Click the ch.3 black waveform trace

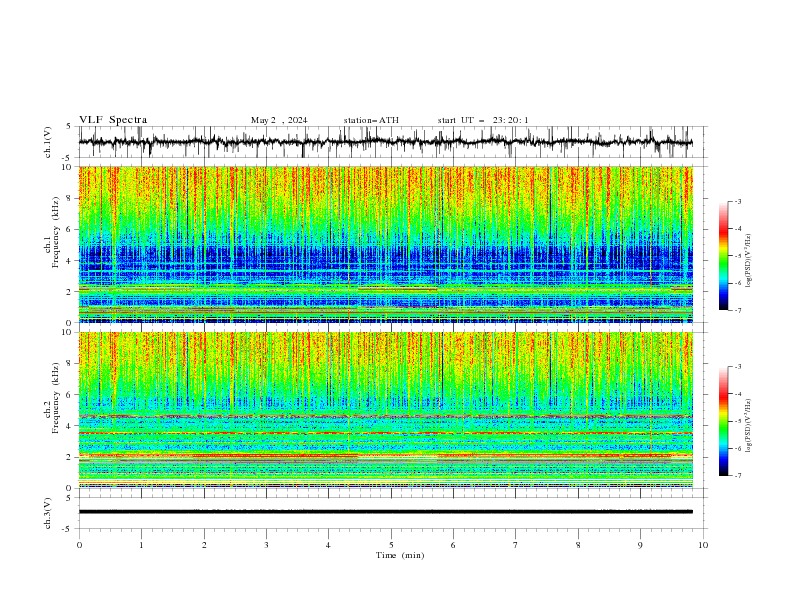point(386,512)
